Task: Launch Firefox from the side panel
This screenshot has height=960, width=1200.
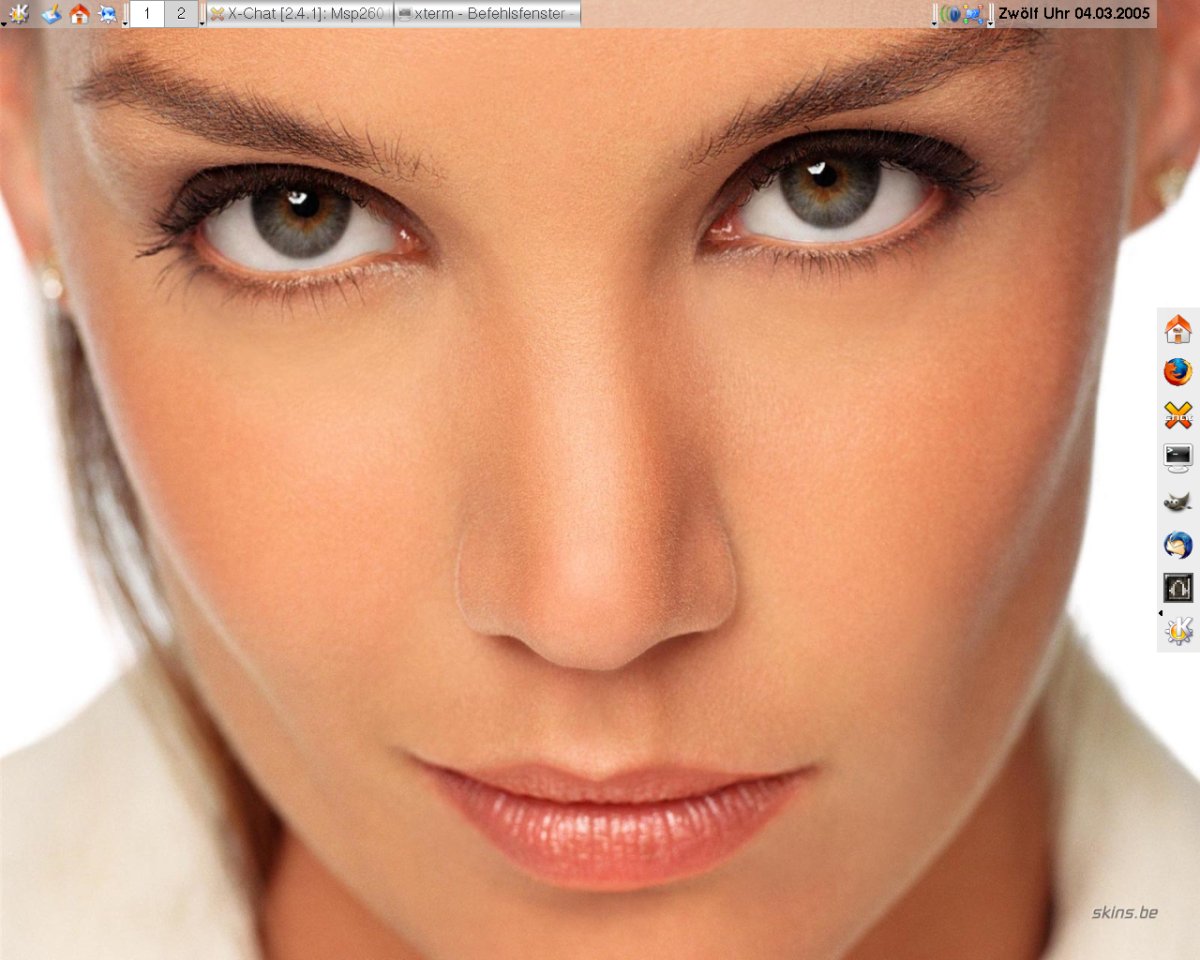Action: [x=1178, y=372]
